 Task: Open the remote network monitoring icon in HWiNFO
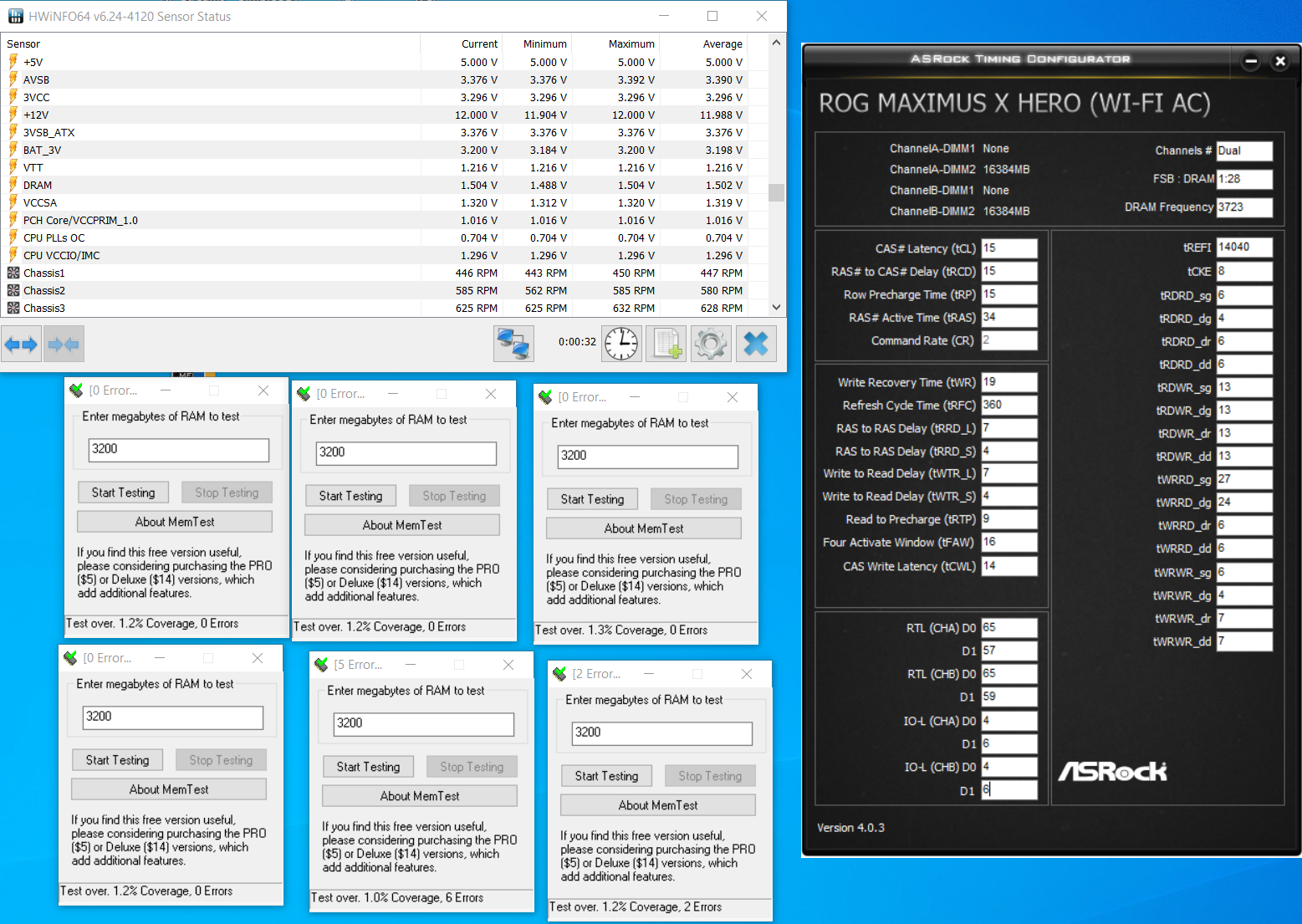[x=513, y=344]
